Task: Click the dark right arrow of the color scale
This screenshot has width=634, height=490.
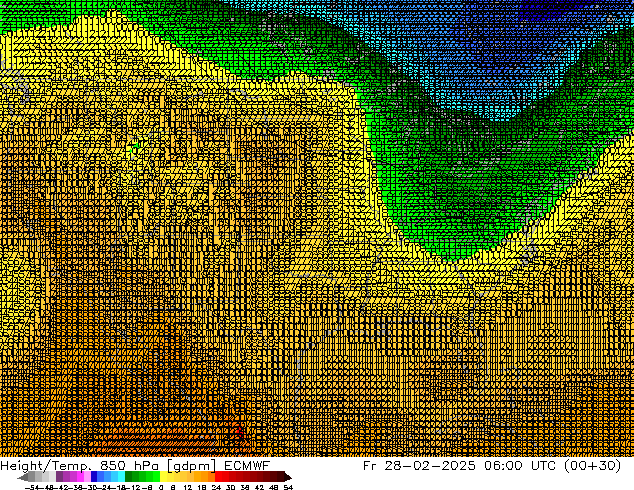Action: pyautogui.click(x=288, y=477)
